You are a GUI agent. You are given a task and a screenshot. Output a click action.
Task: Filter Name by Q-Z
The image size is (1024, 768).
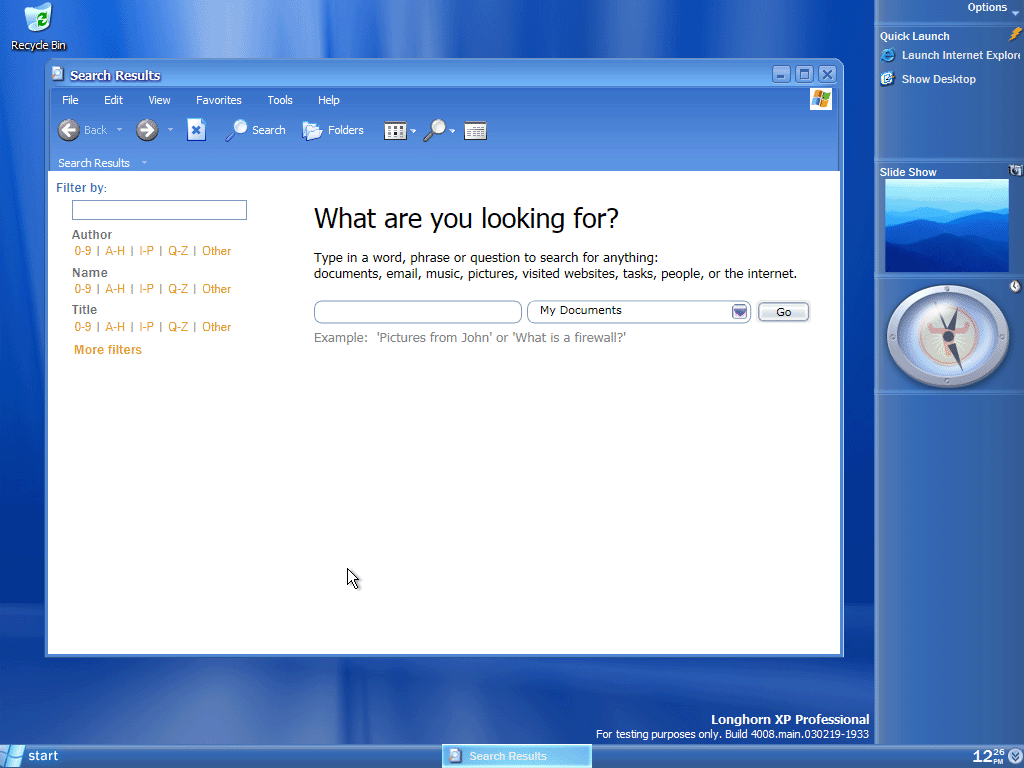click(x=178, y=289)
